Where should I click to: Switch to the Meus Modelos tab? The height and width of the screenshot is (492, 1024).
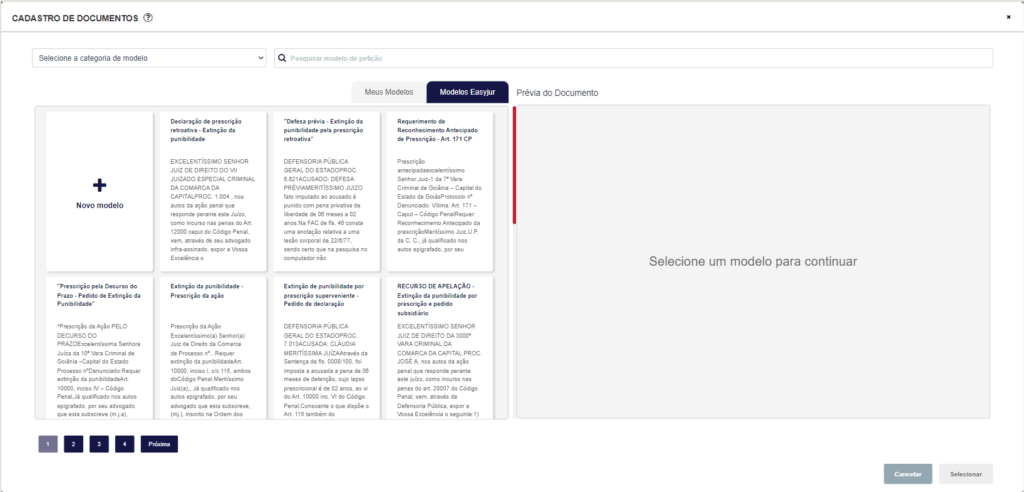click(389, 92)
